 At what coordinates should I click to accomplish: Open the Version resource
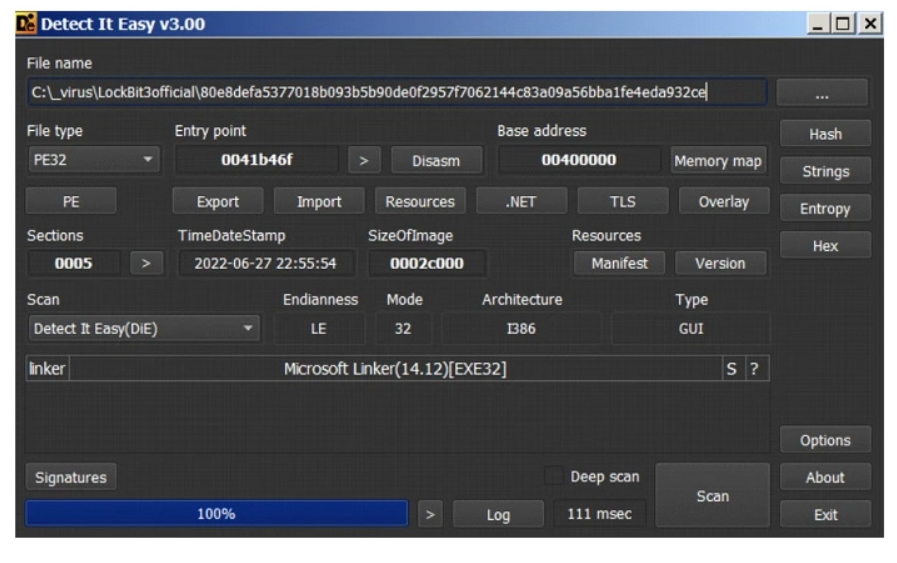pyautogui.click(x=720, y=263)
